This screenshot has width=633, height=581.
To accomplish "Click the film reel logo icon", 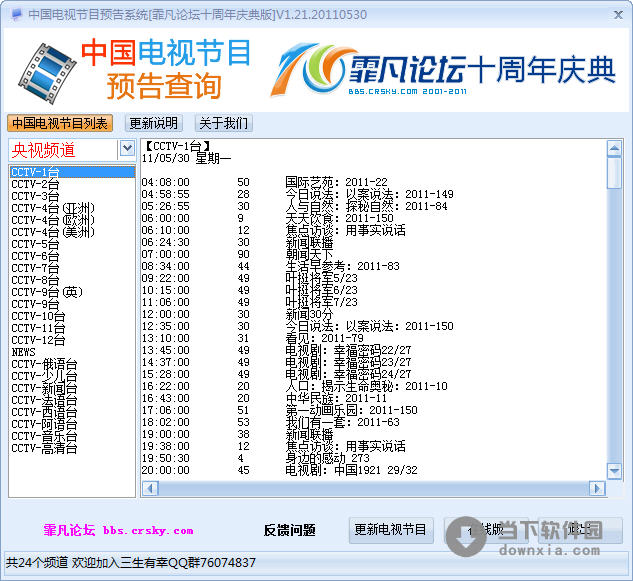I will [47, 73].
